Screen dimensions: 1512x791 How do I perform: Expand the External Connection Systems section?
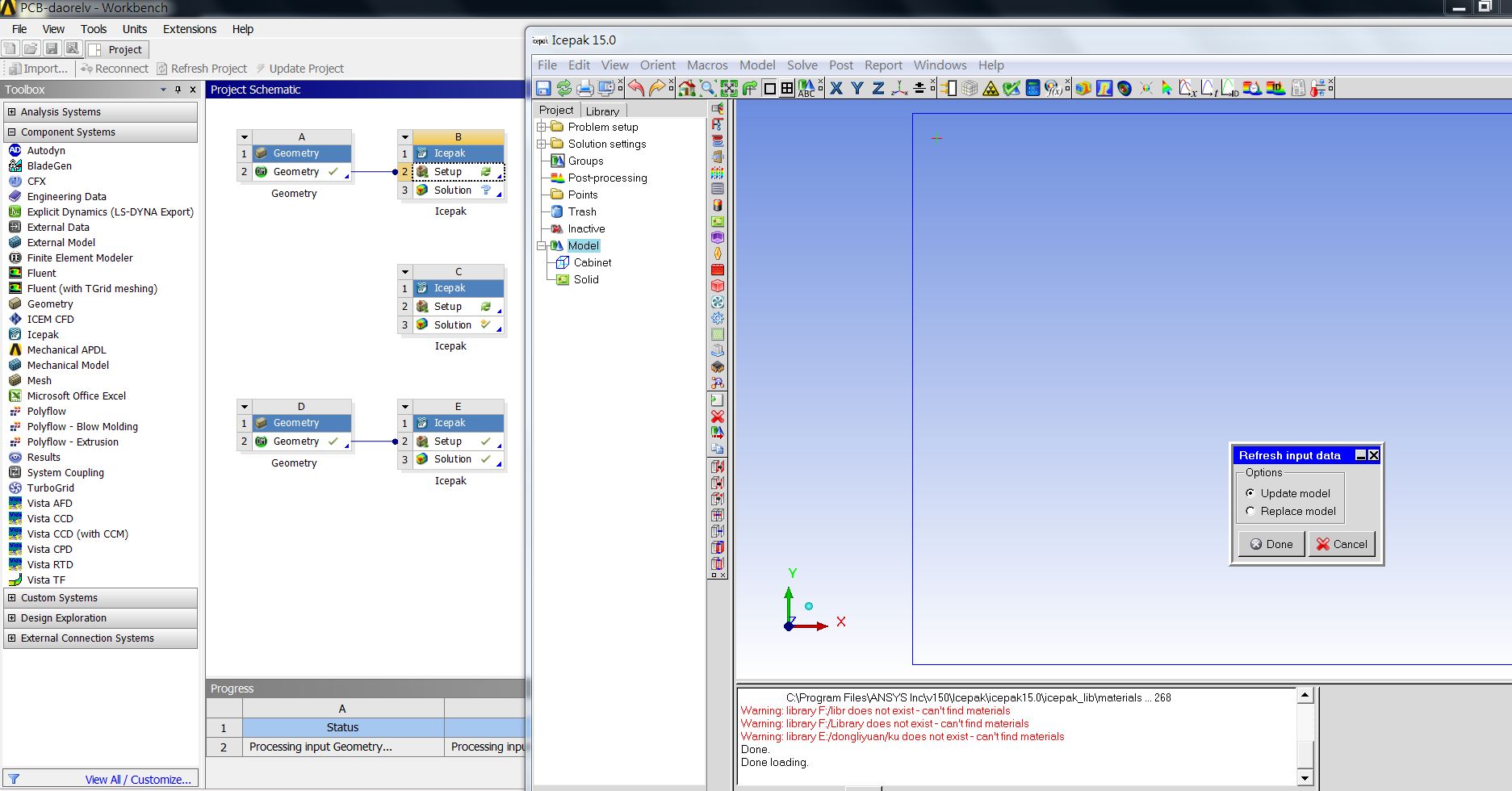(11, 638)
